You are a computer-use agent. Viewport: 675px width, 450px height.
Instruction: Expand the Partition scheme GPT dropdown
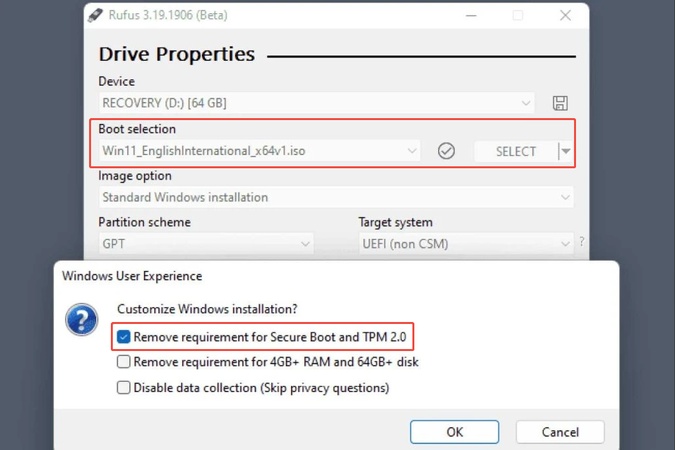(206, 243)
